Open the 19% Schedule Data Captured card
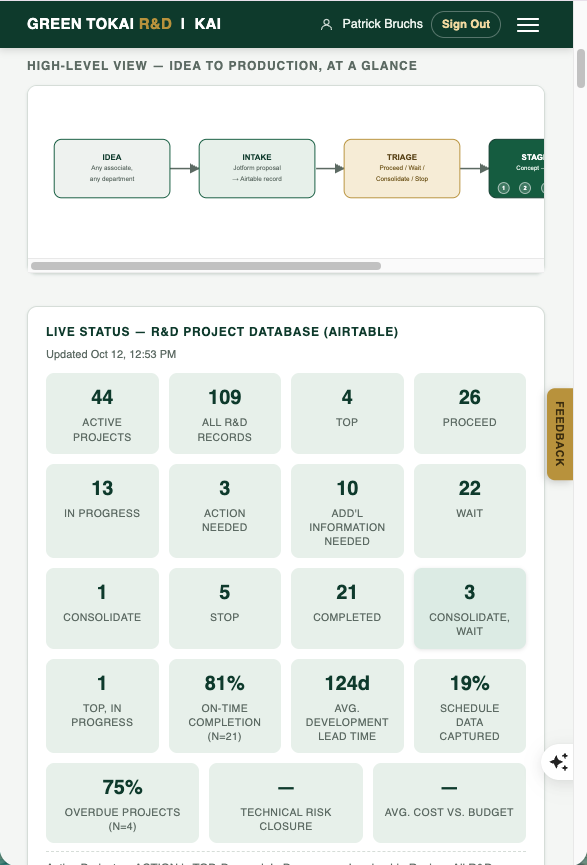 469,706
